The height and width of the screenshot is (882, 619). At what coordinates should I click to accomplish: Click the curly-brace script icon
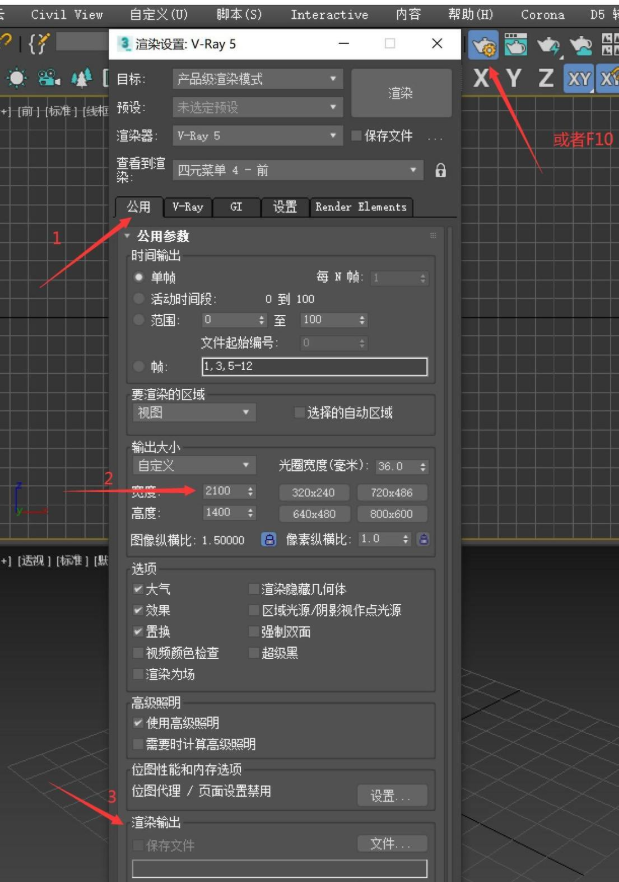pyautogui.click(x=39, y=43)
